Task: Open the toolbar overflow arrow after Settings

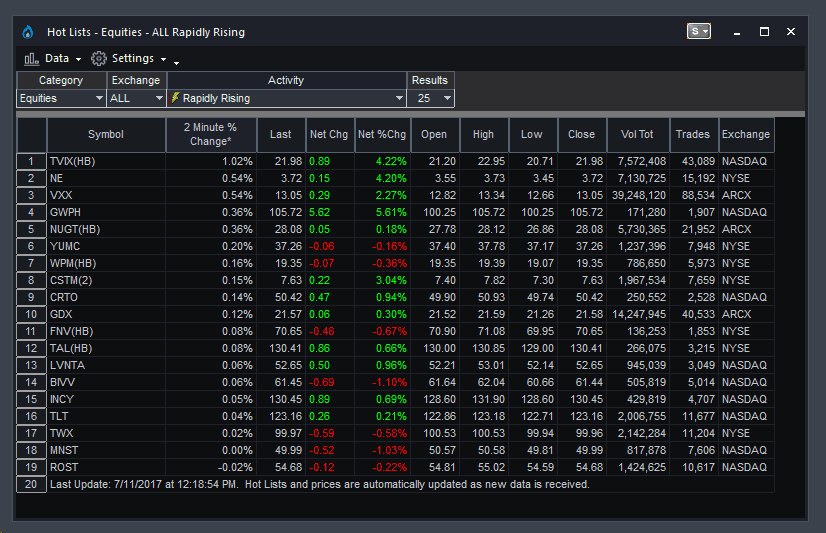Action: point(176,62)
